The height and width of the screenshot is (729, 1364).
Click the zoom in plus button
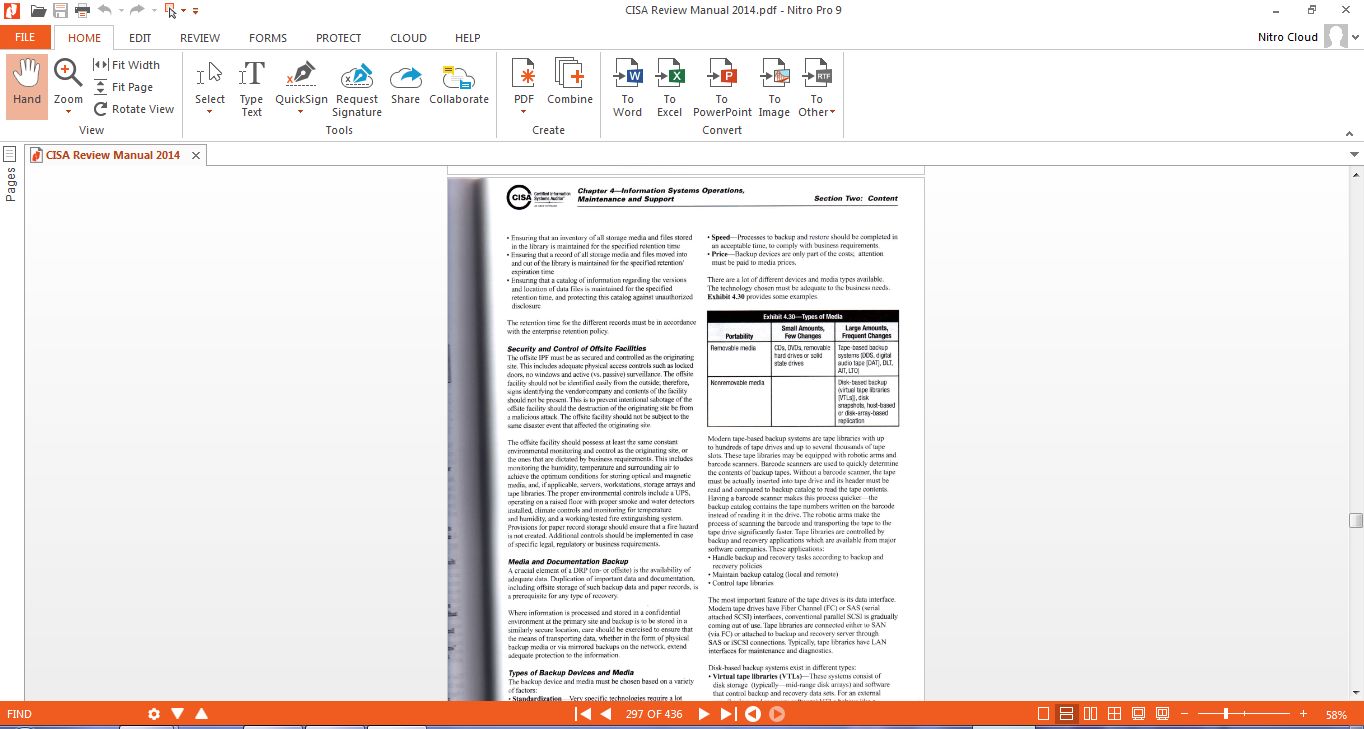(x=1303, y=714)
